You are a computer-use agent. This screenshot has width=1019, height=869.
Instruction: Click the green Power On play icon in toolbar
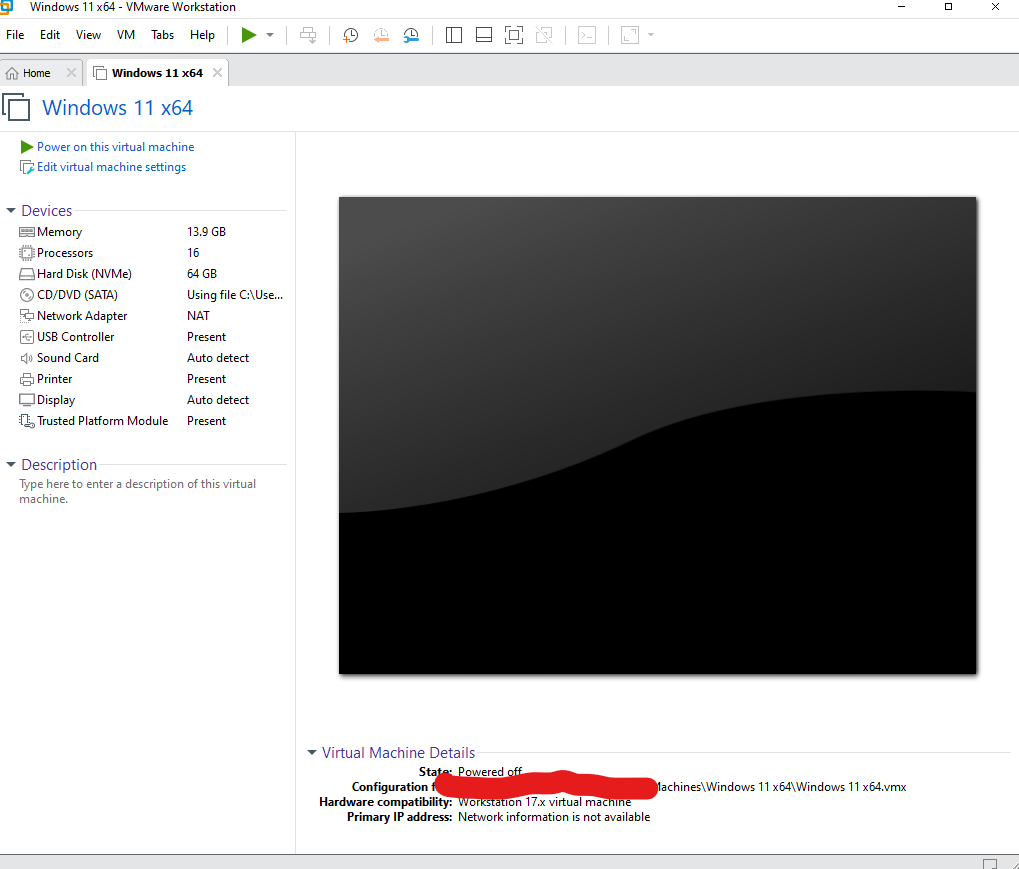coord(248,35)
